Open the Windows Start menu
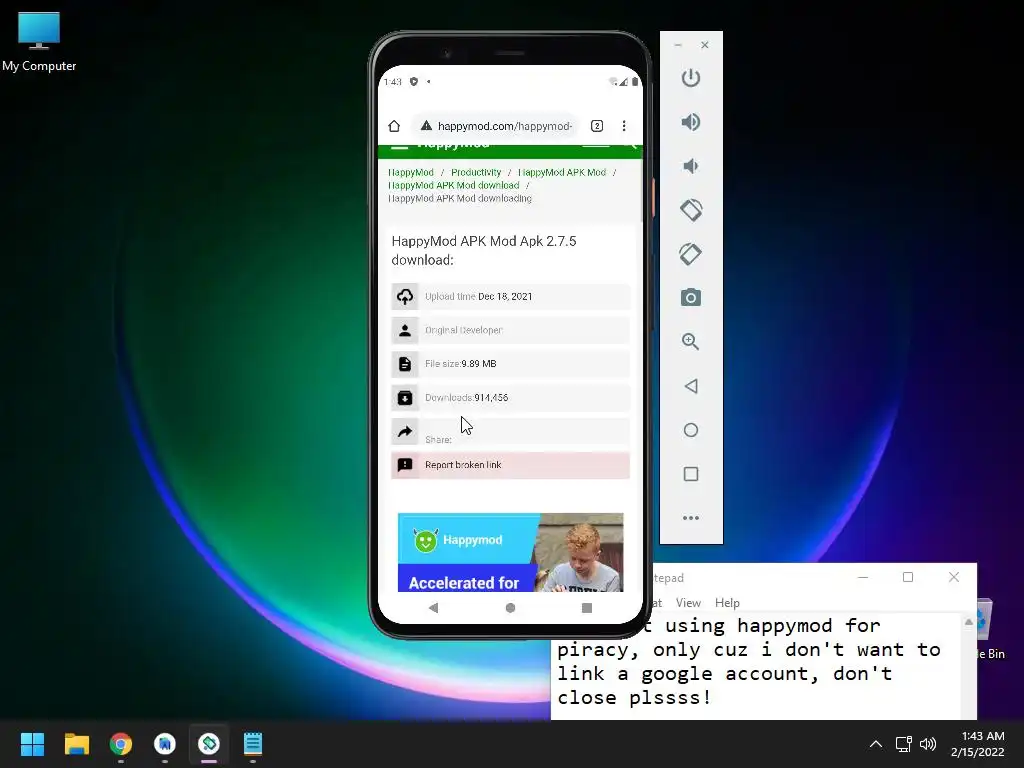 [x=32, y=744]
